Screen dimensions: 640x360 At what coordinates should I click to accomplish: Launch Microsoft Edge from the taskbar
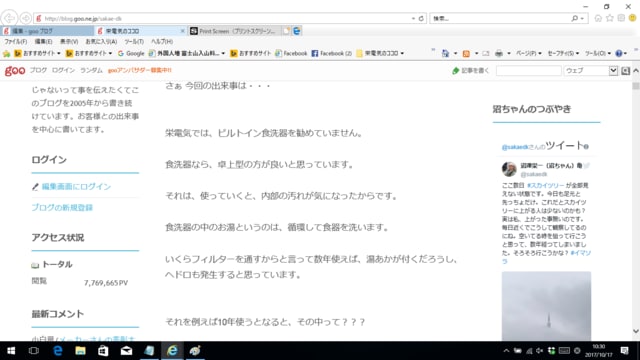coord(58,351)
